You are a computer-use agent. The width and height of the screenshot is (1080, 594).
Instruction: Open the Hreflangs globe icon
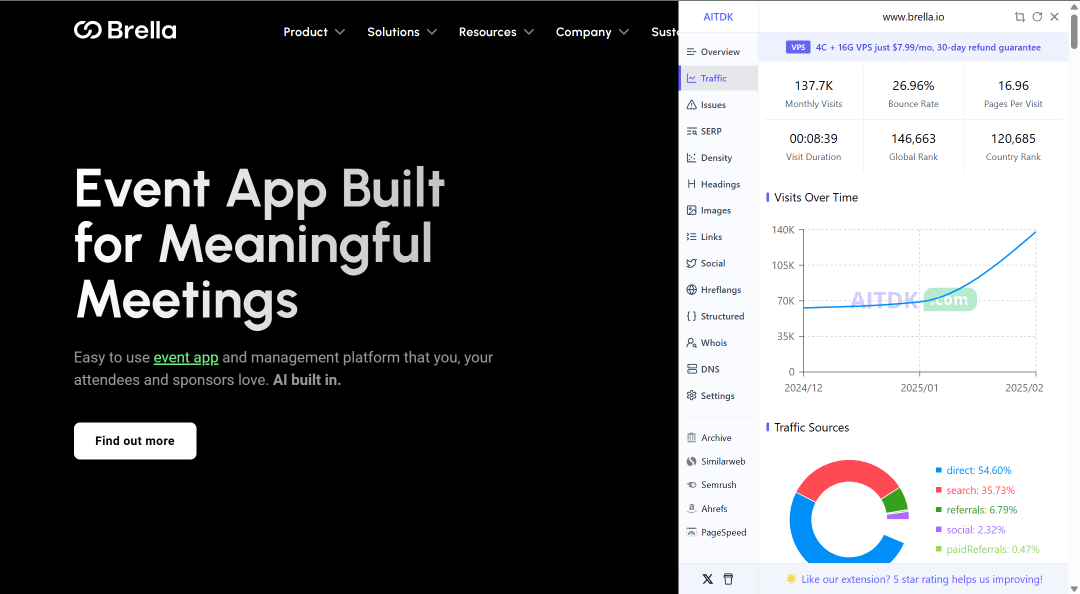[x=692, y=289]
